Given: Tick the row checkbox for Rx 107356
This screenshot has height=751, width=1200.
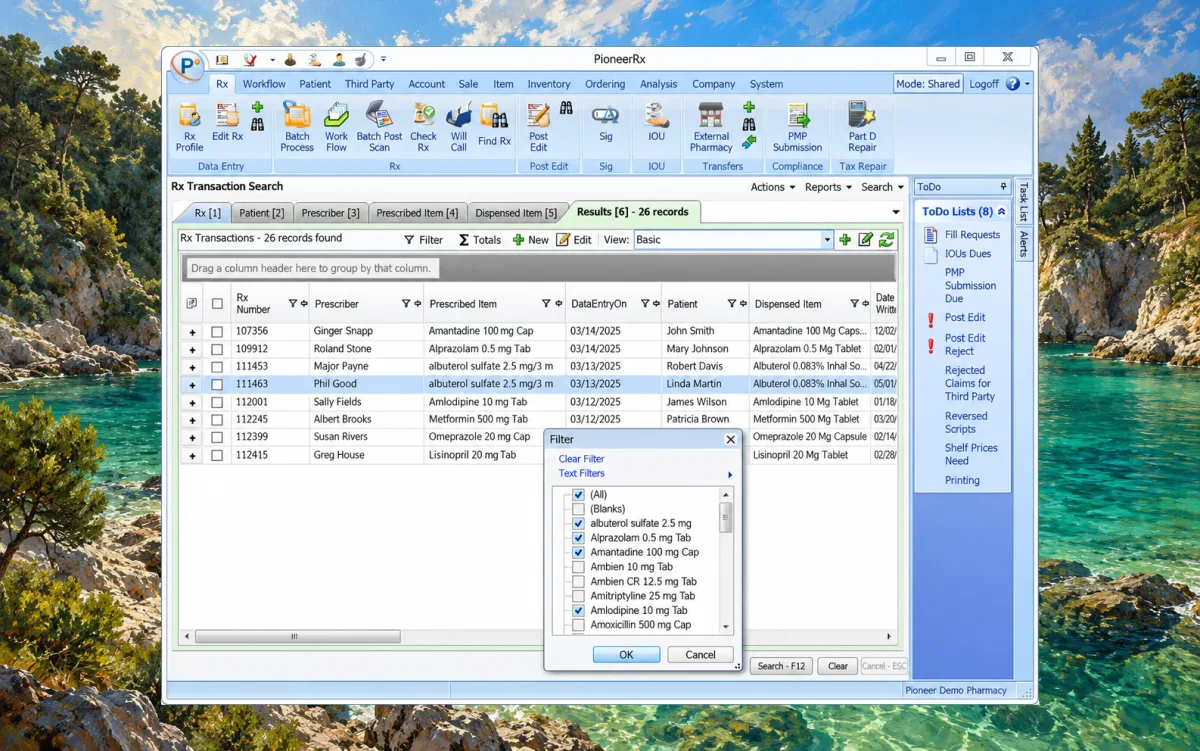Looking at the screenshot, I should tap(217, 331).
